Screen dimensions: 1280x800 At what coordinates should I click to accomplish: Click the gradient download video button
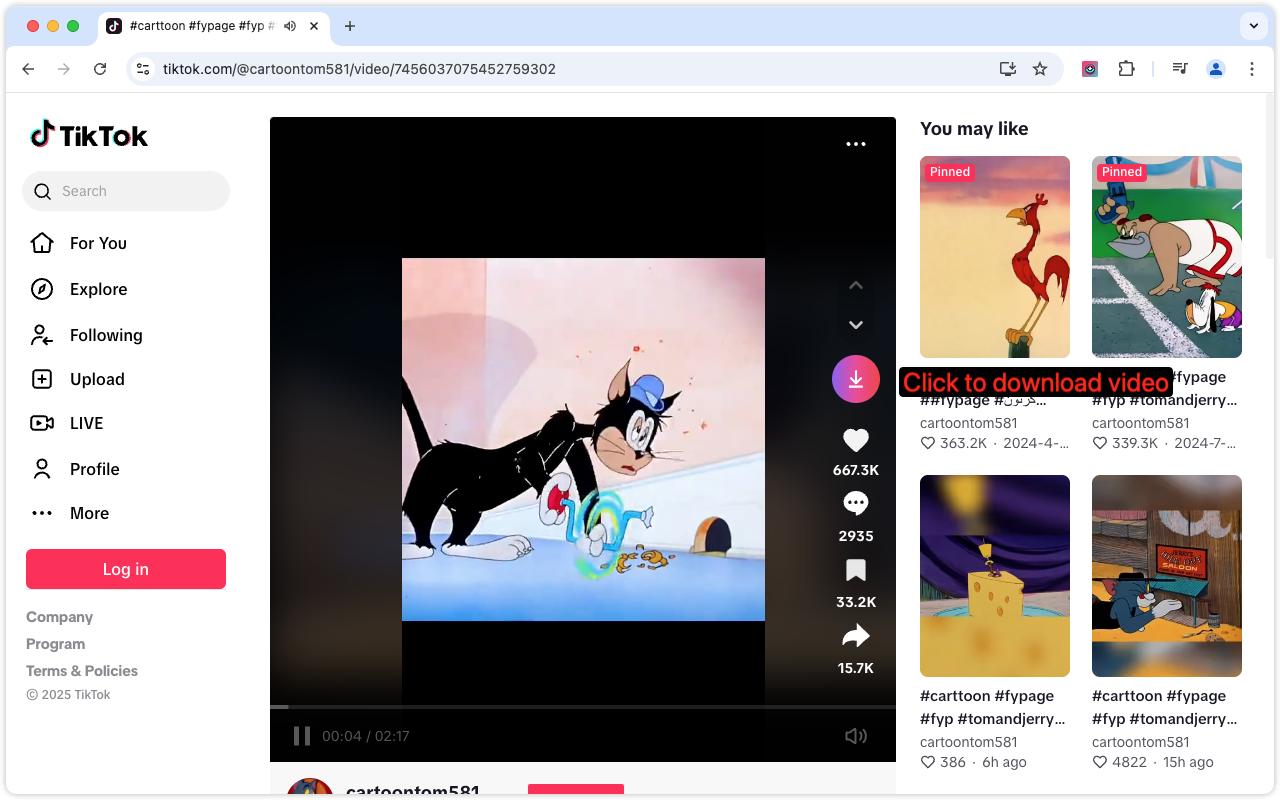coord(856,379)
